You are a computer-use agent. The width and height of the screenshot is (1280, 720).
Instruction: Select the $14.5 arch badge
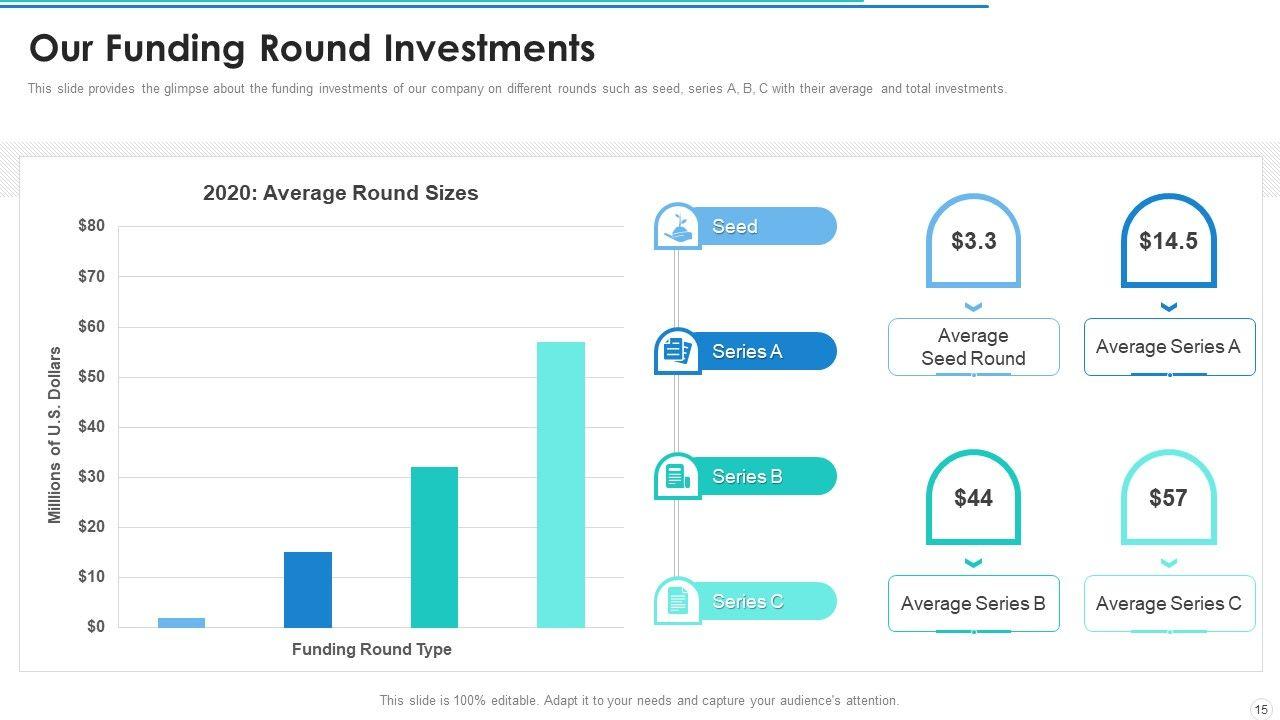click(x=1168, y=241)
